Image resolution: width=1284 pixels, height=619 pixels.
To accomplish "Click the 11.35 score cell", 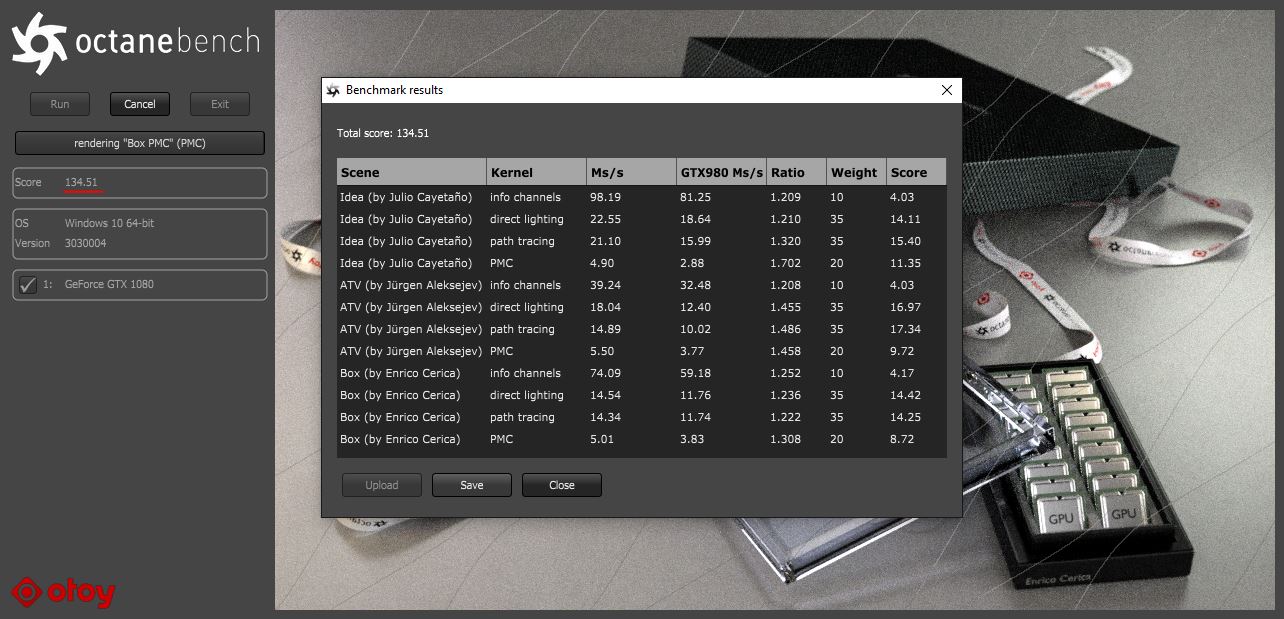I will pyautogui.click(x=905, y=263).
